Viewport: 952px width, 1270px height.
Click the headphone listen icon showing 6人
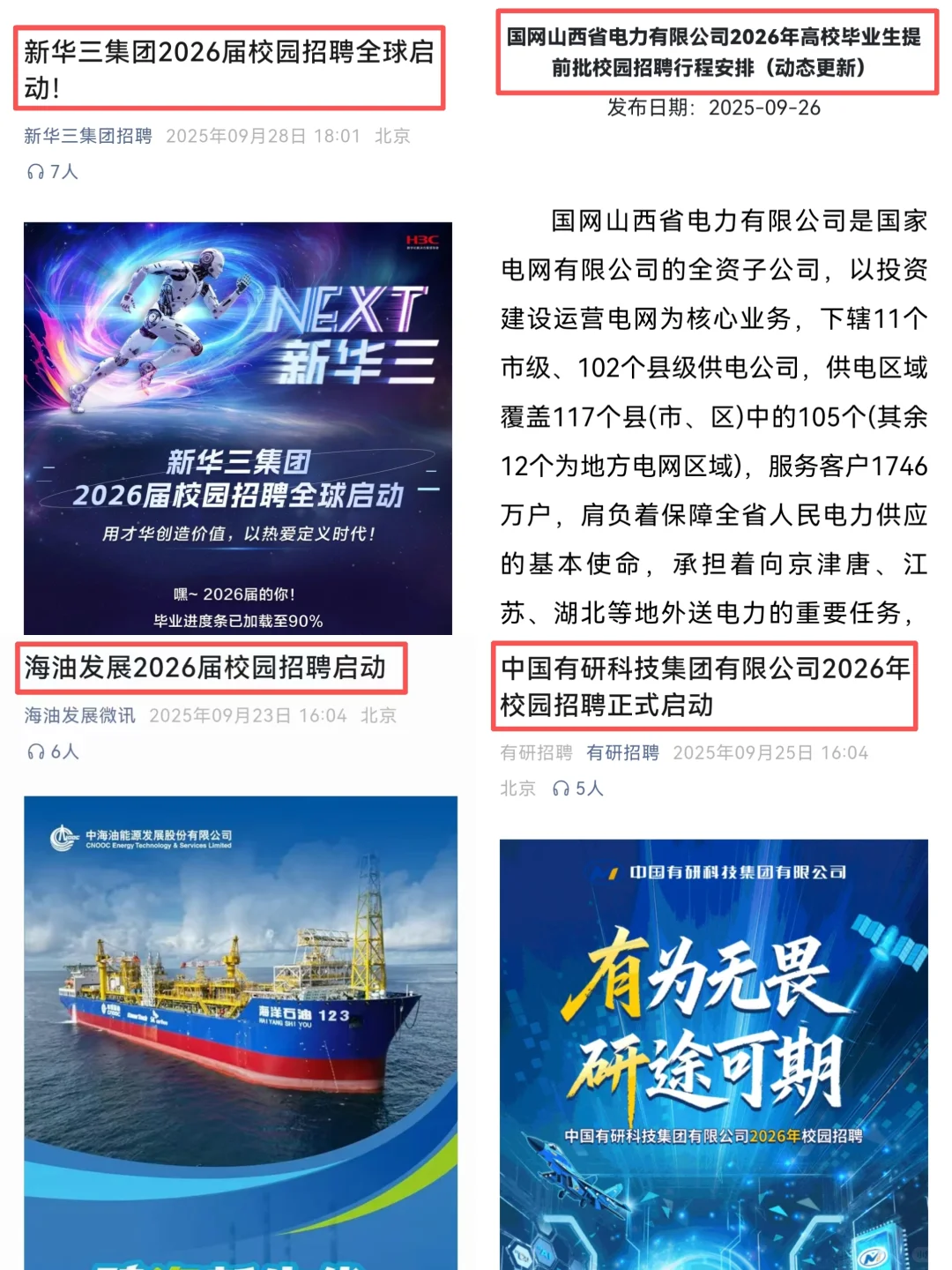pyautogui.click(x=35, y=751)
